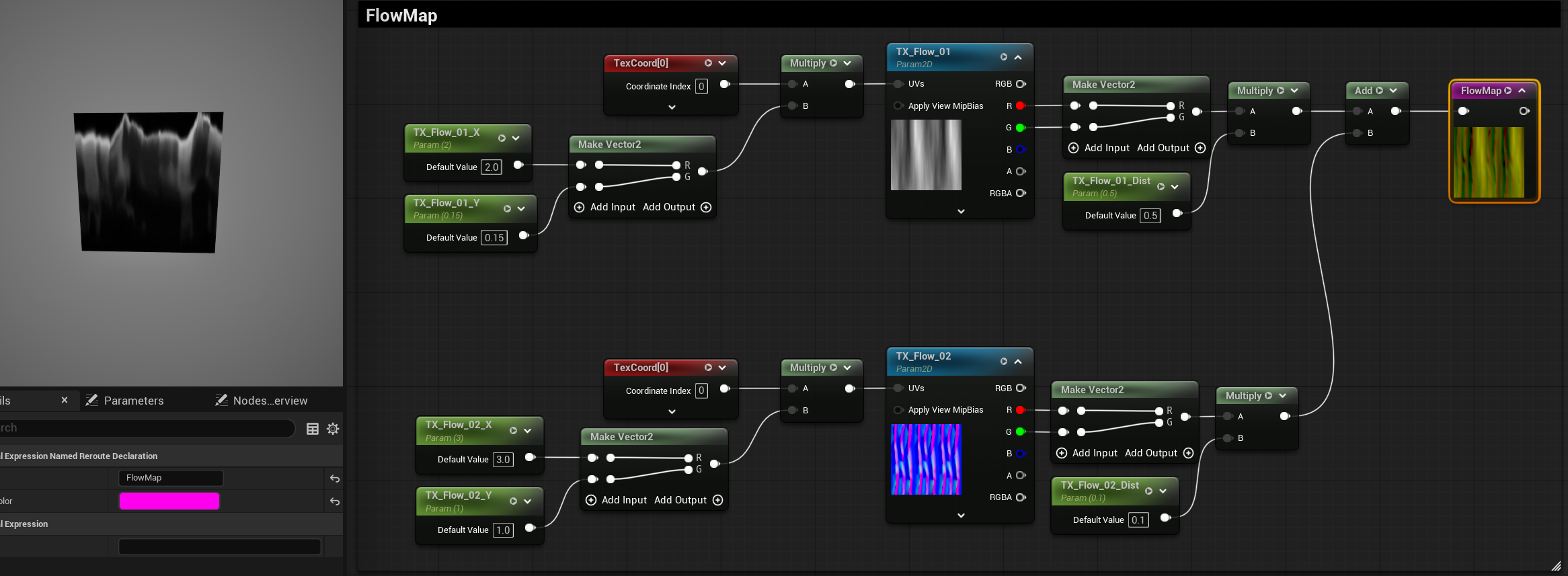The height and width of the screenshot is (576, 1568).
Task: Open the details panel settings gear
Action: pyautogui.click(x=333, y=429)
